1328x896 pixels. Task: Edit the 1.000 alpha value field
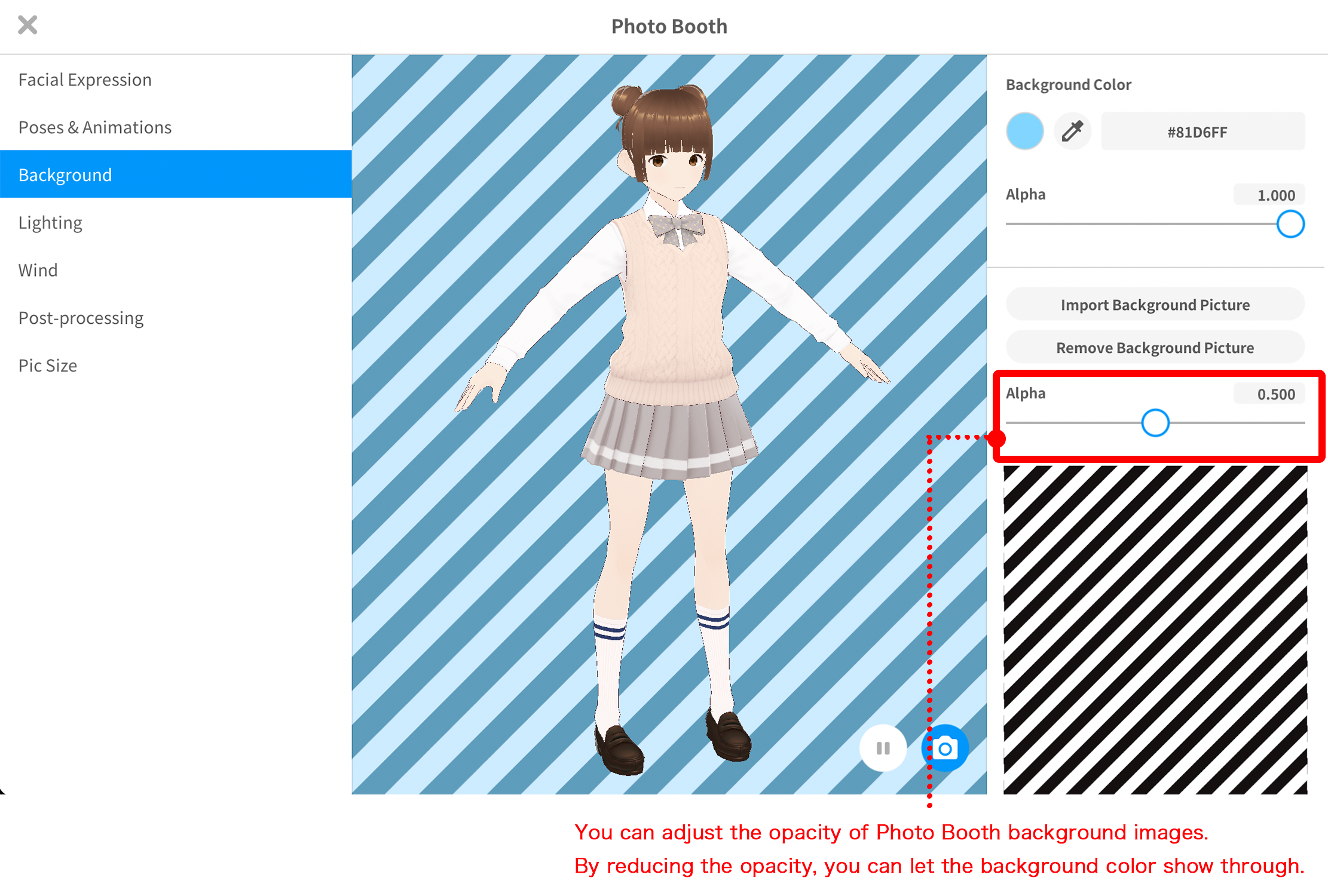(1269, 195)
